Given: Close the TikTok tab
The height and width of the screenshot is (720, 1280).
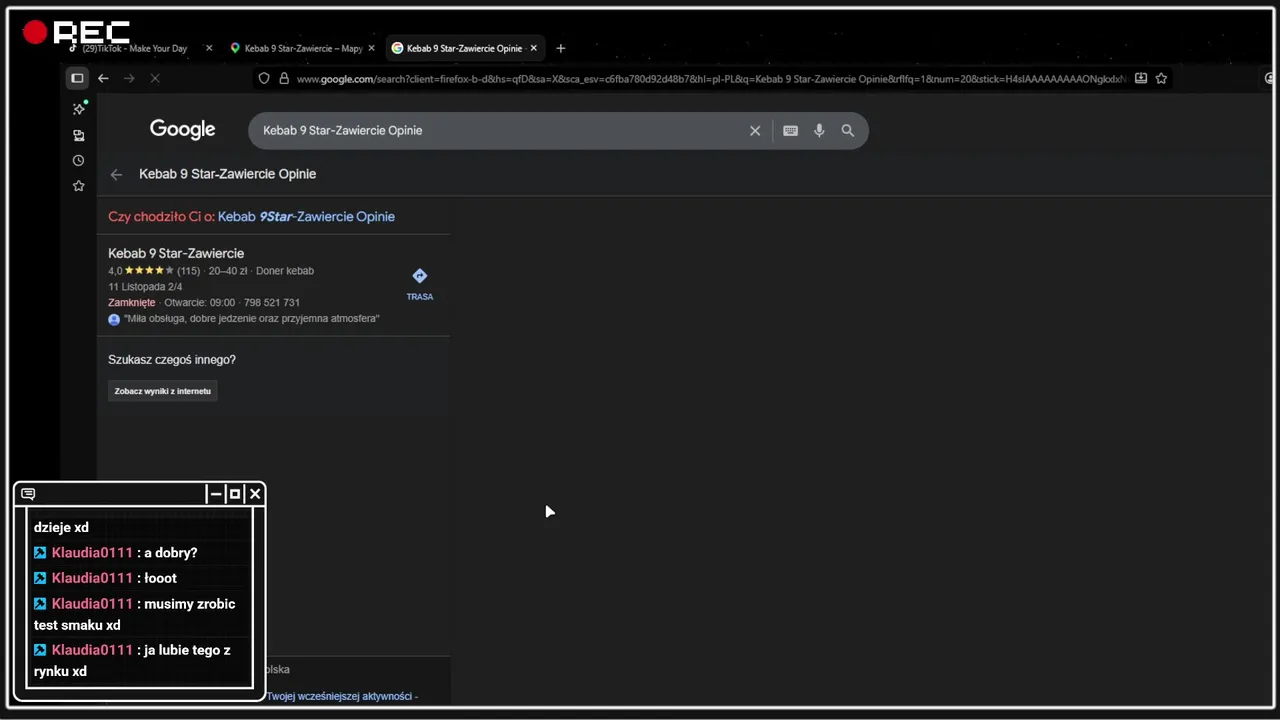Looking at the screenshot, I should coord(209,48).
